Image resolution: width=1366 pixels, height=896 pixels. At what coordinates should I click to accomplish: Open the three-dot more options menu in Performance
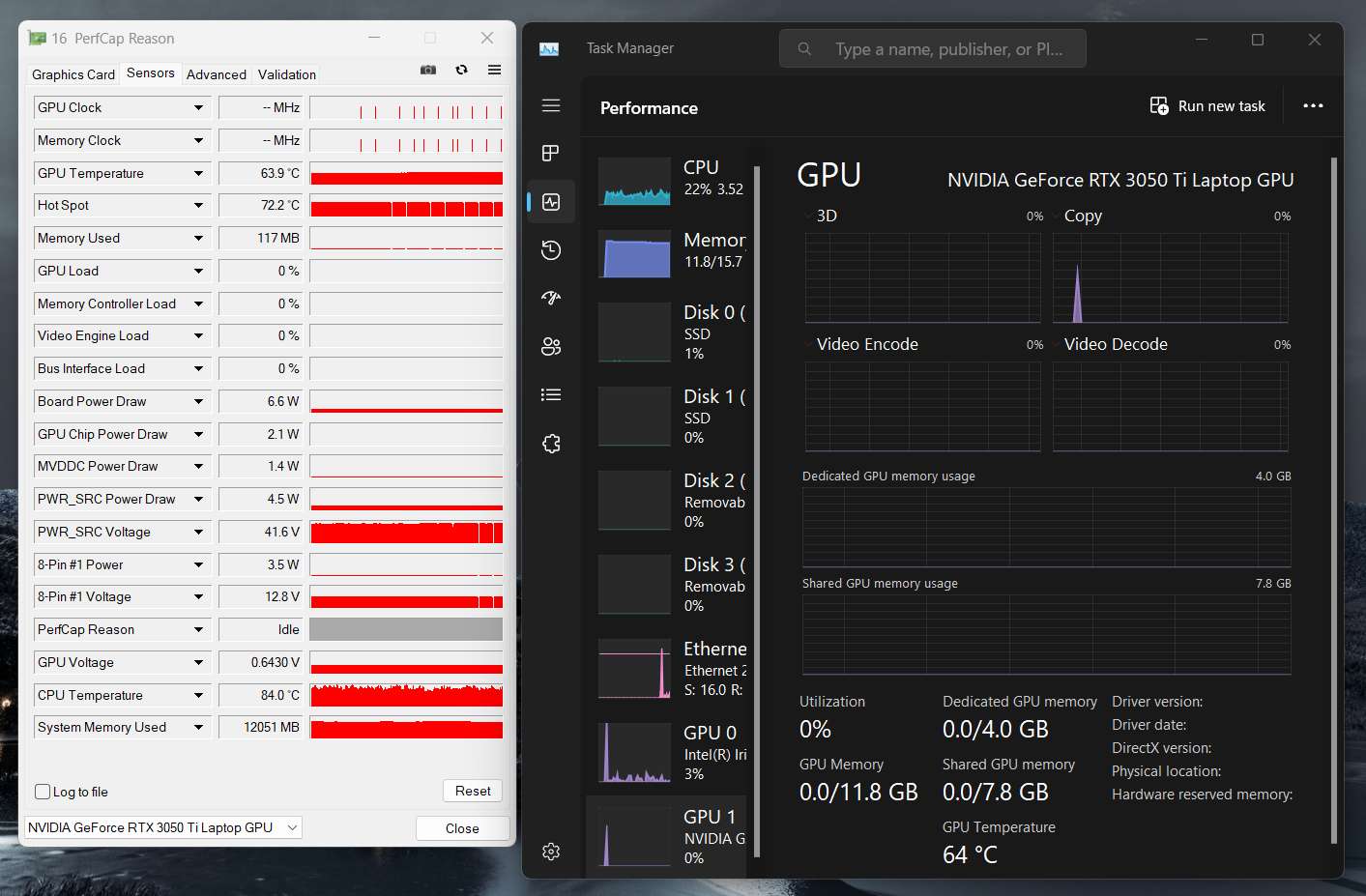coord(1313,106)
